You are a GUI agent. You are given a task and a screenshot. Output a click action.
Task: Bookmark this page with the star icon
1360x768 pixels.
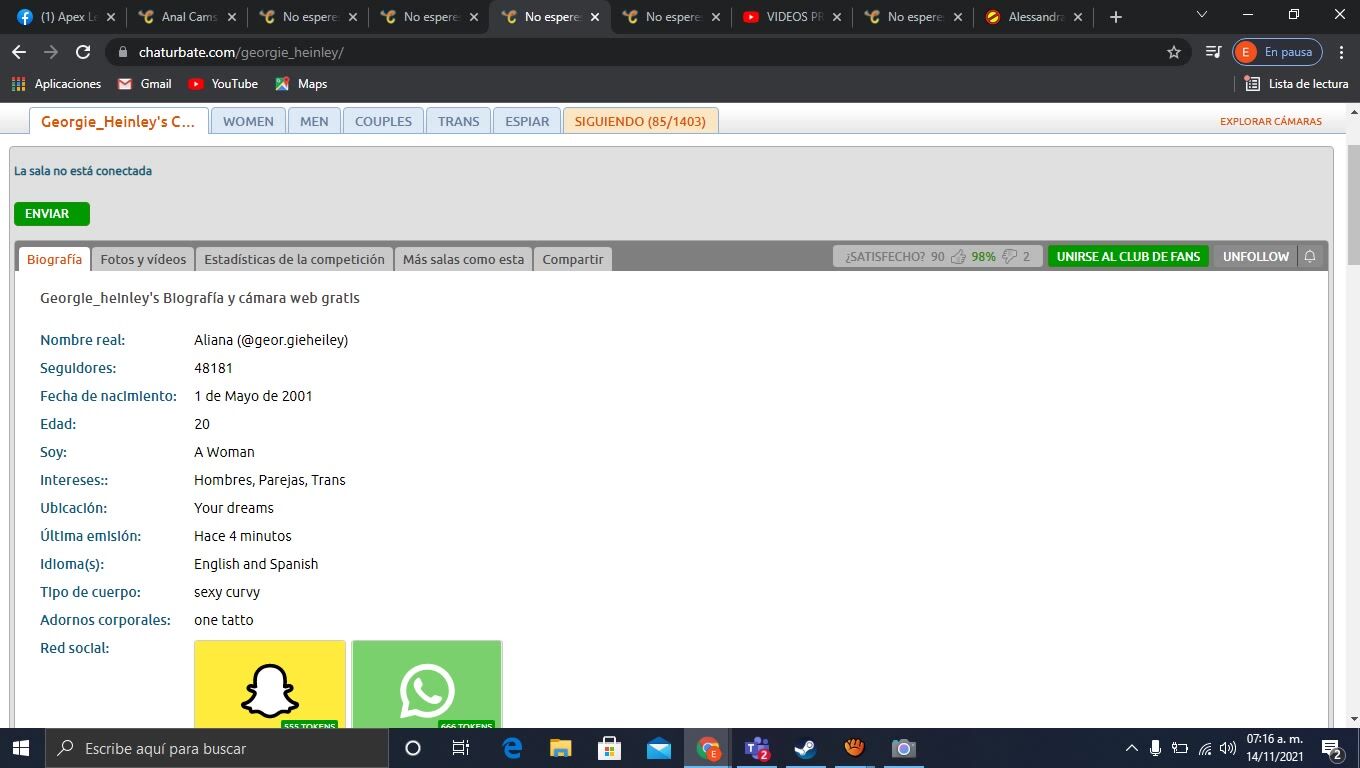point(1174,52)
